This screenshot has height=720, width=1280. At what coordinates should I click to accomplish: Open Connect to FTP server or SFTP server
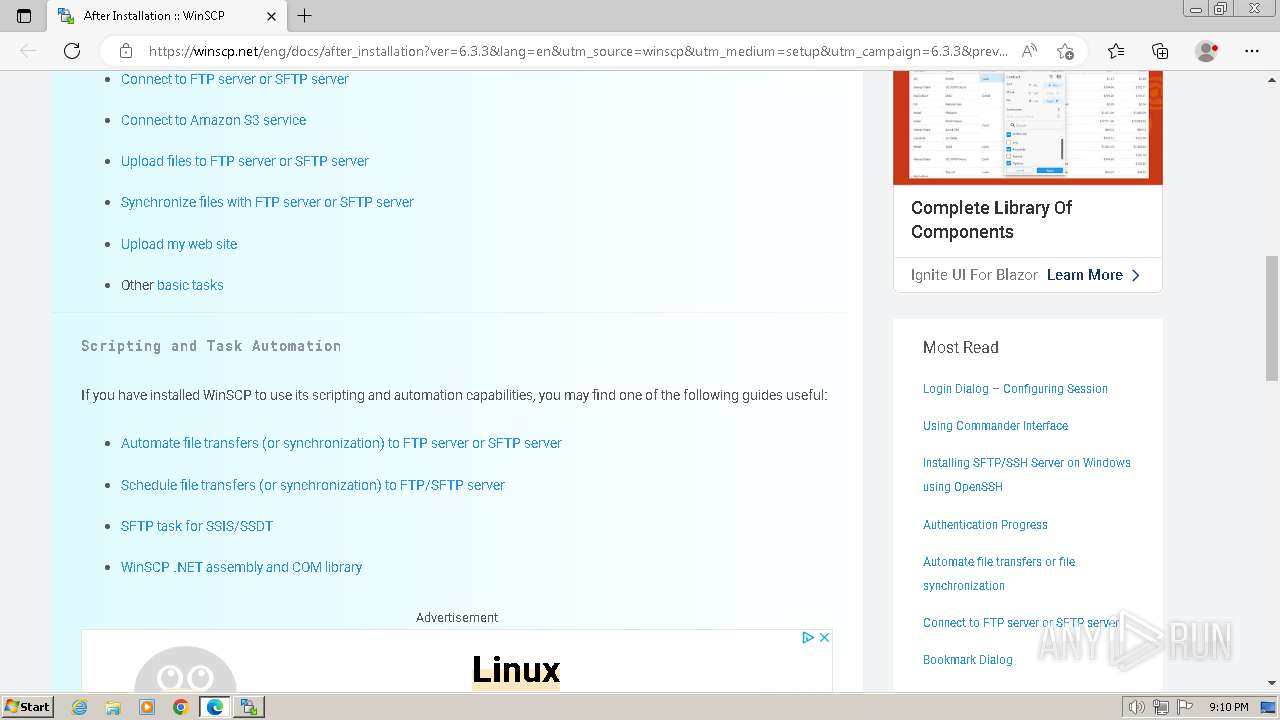coord(235,79)
